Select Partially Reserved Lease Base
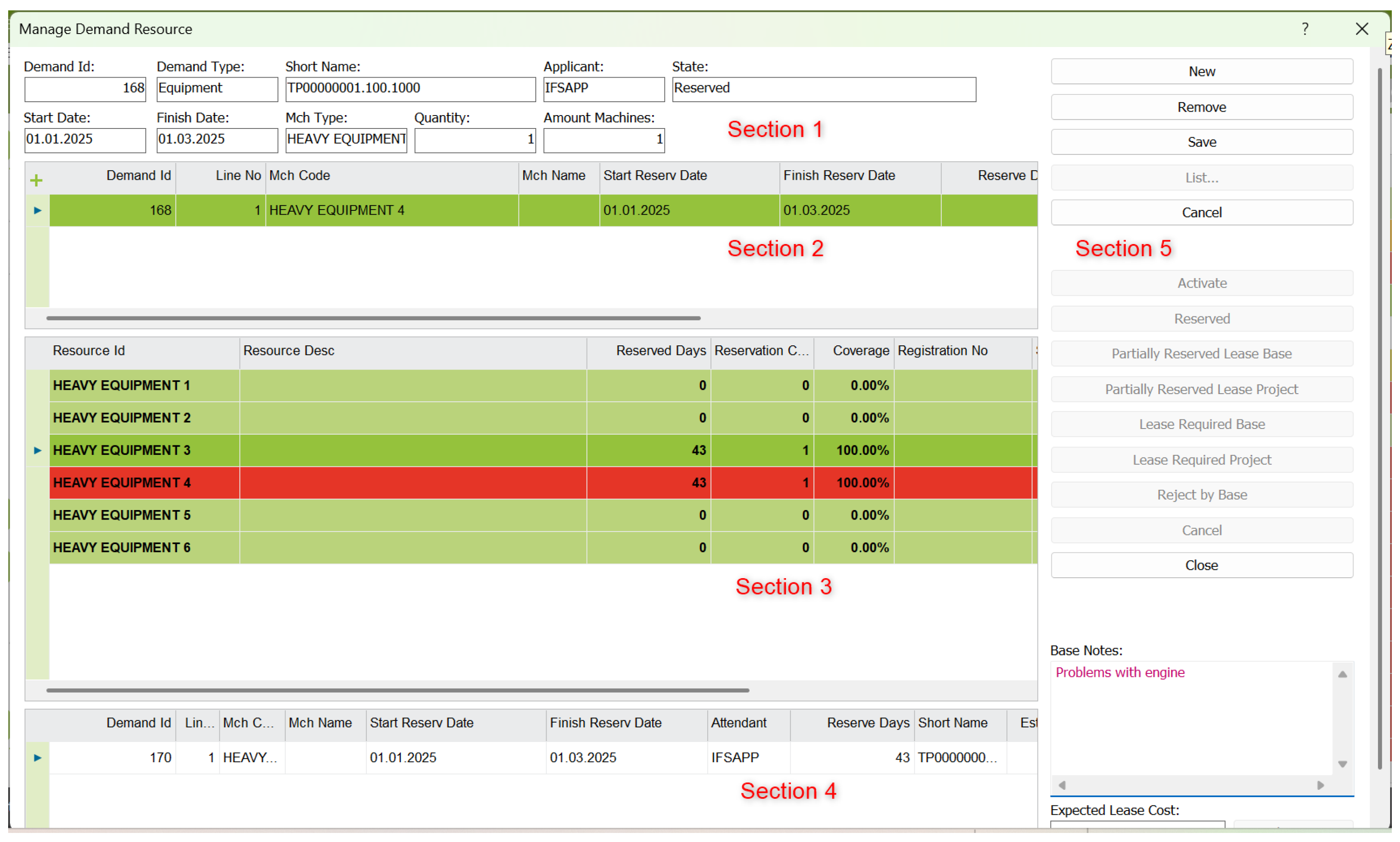 (1201, 354)
